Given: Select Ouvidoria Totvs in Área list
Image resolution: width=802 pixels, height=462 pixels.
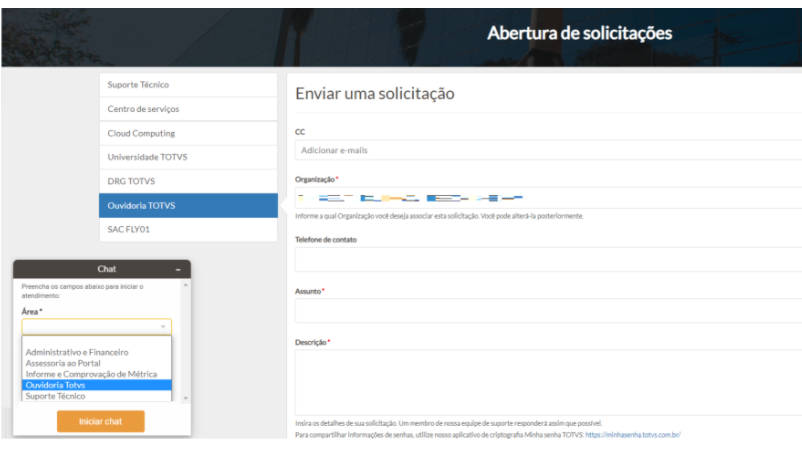Looking at the screenshot, I should point(97,385).
